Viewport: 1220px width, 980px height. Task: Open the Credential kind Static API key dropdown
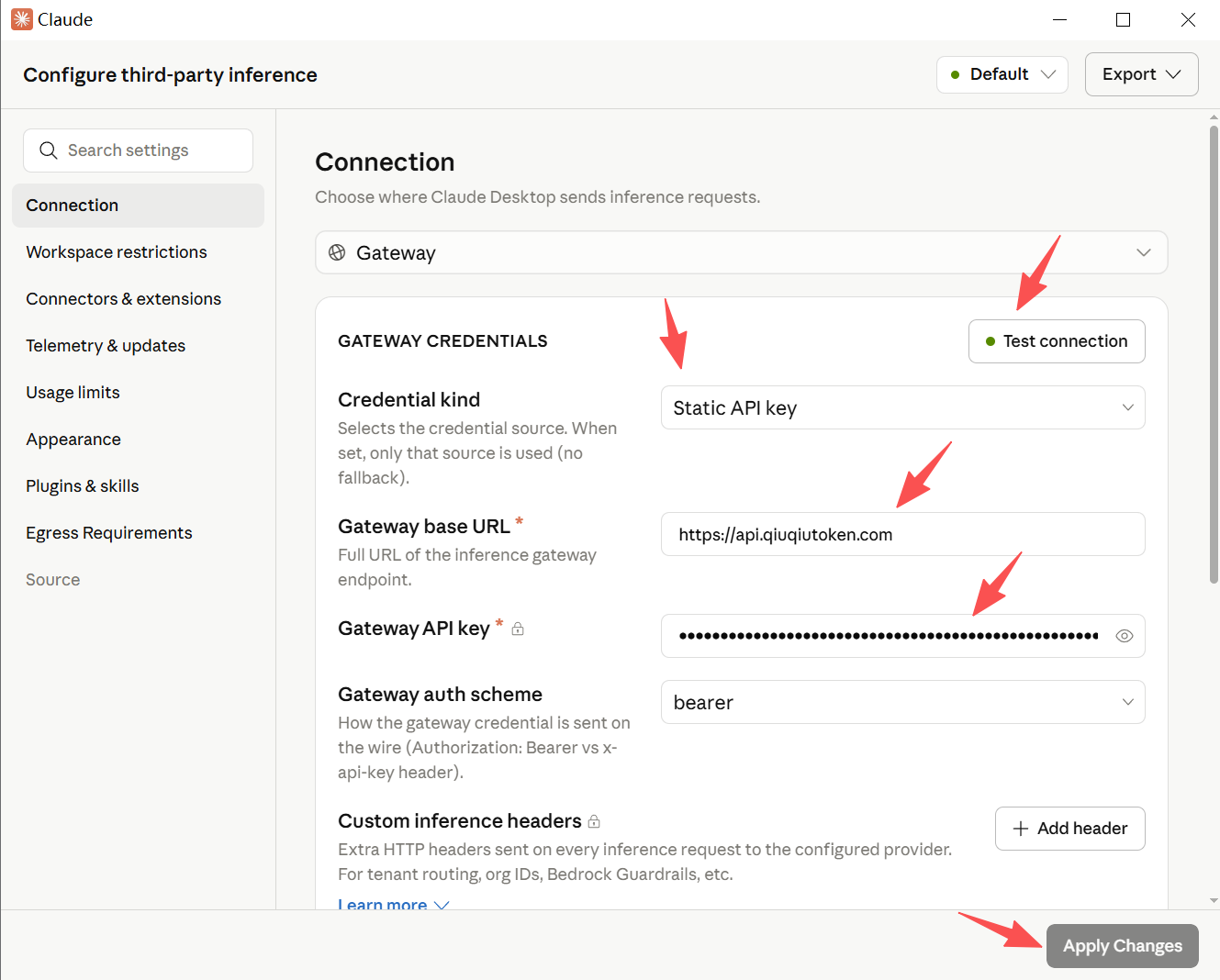pos(902,407)
